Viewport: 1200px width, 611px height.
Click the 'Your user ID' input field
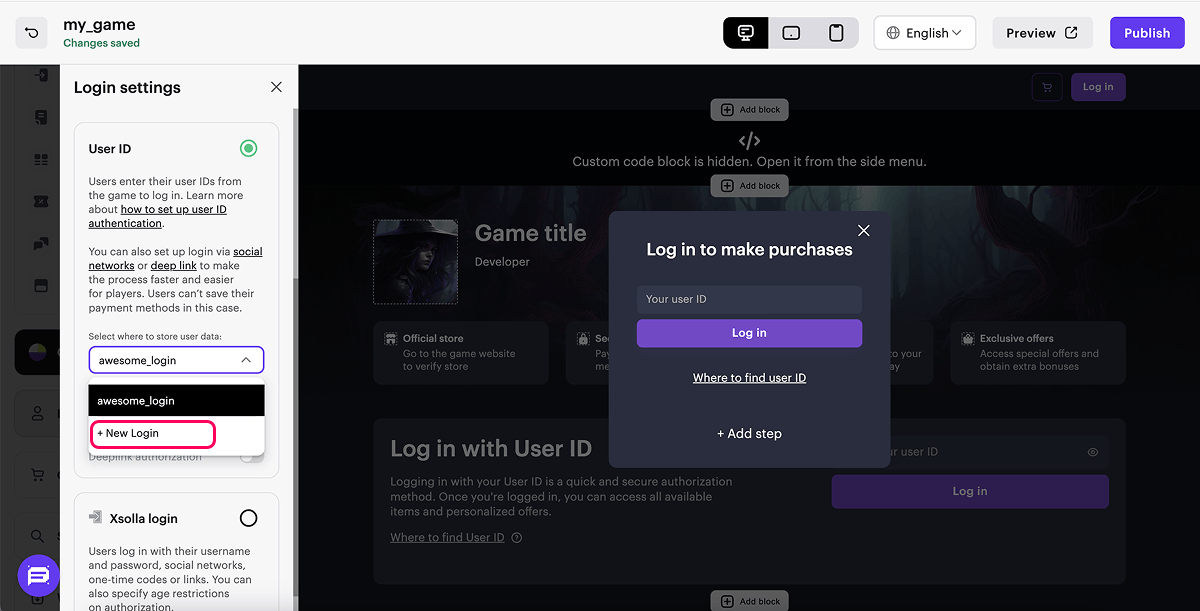749,299
